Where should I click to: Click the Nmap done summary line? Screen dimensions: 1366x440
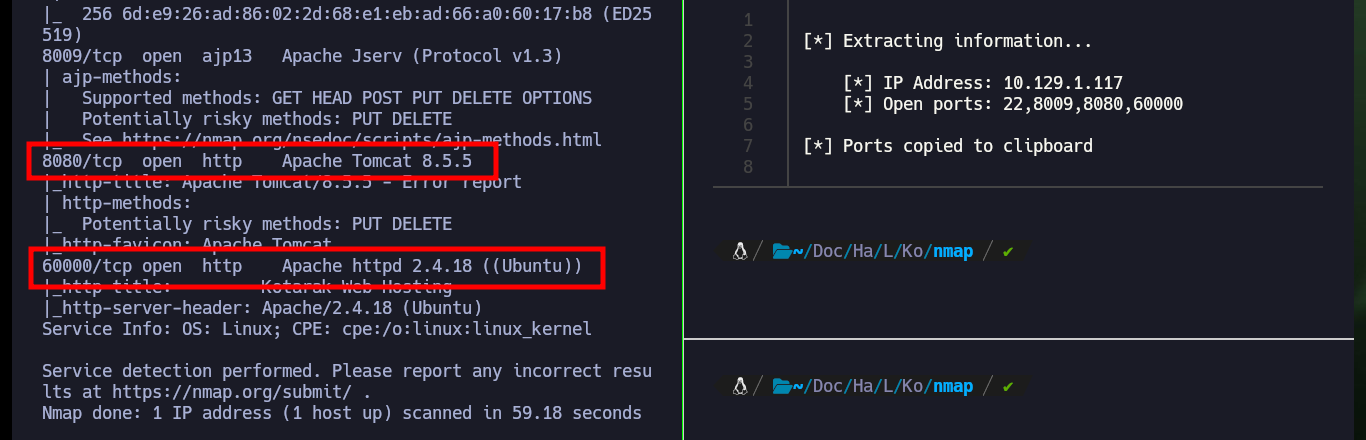[x=342, y=413]
